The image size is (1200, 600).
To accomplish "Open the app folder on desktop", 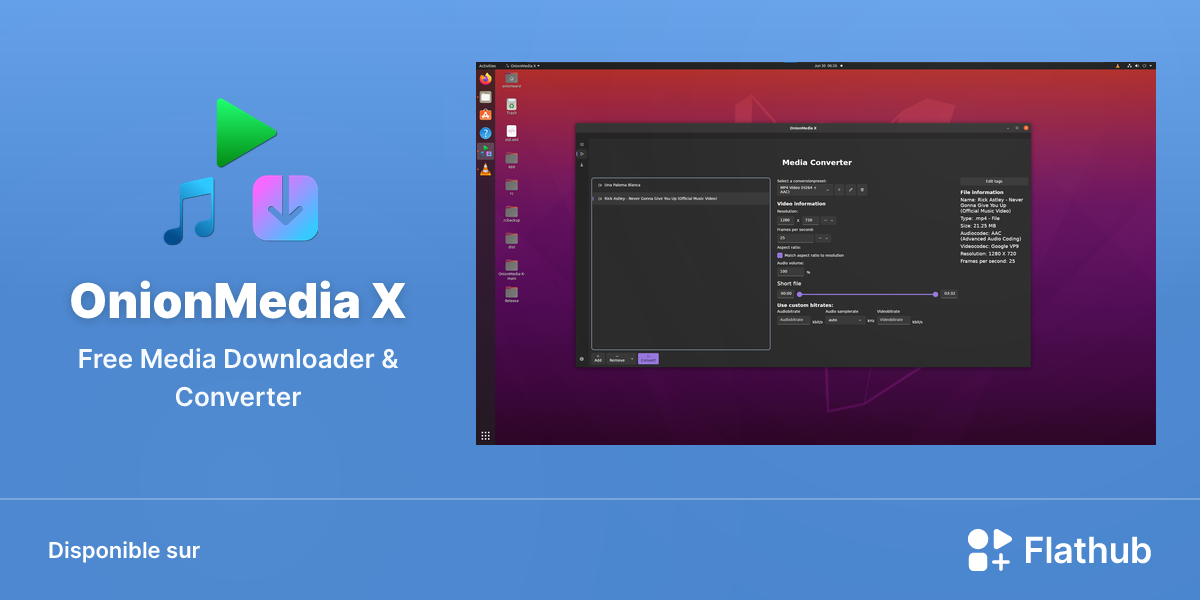I will click(x=512, y=160).
